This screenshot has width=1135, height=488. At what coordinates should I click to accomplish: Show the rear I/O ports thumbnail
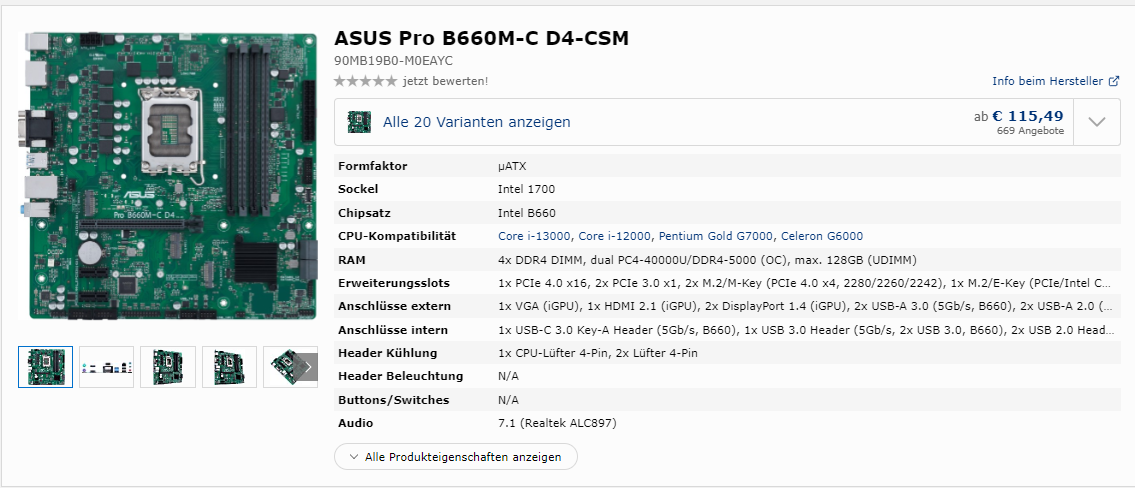click(107, 367)
